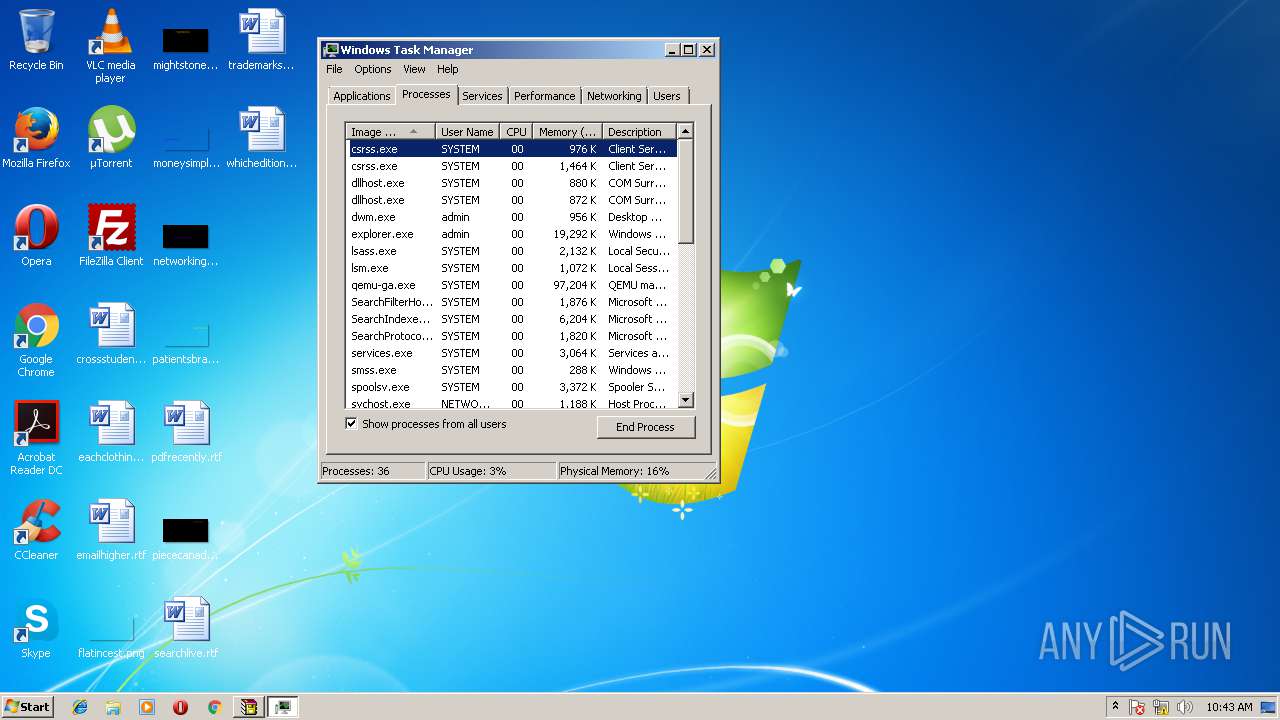Select services.exe process row
Viewport: 1280px width, 720px height.
512,353
